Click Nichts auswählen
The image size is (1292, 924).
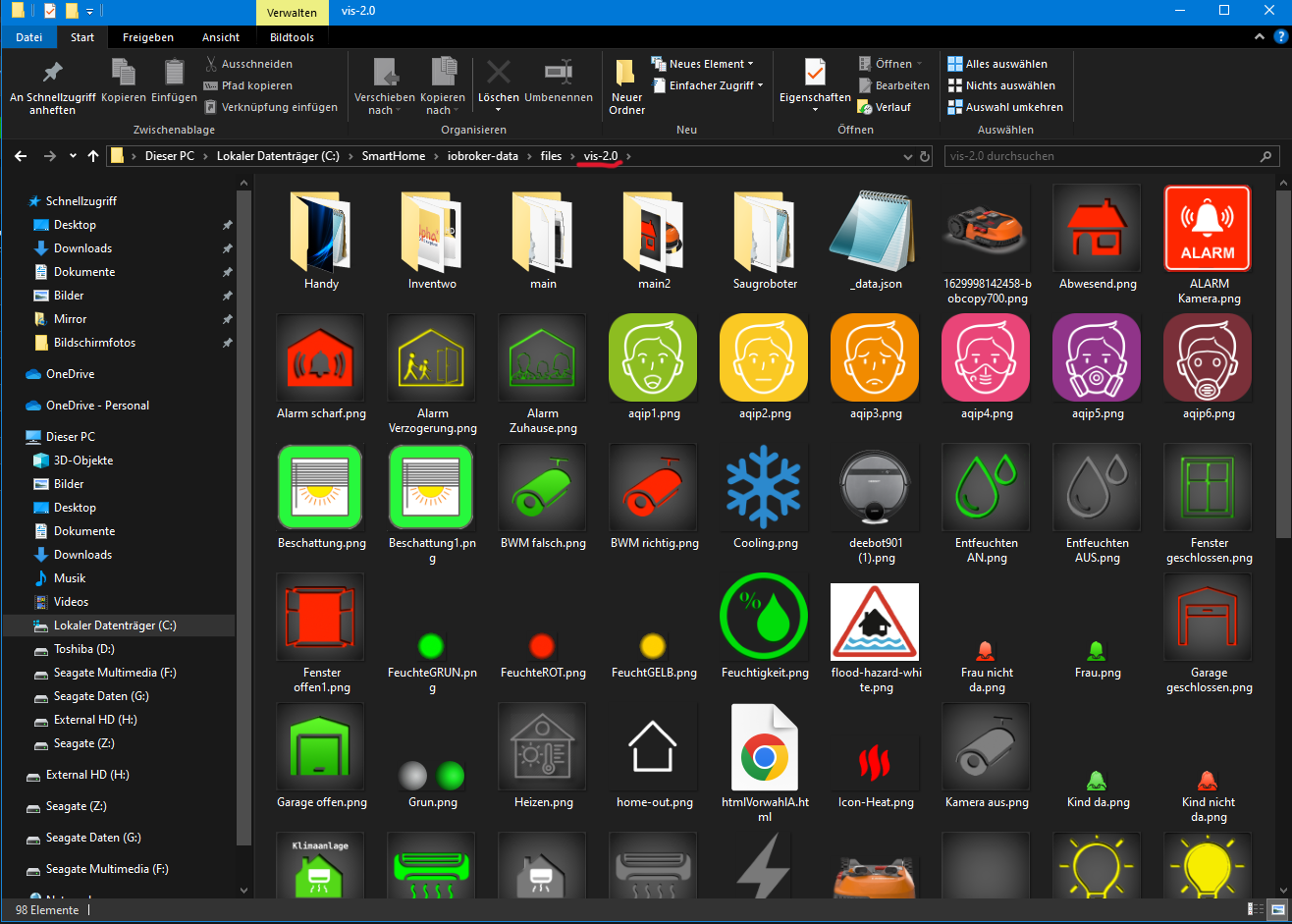coord(1000,85)
